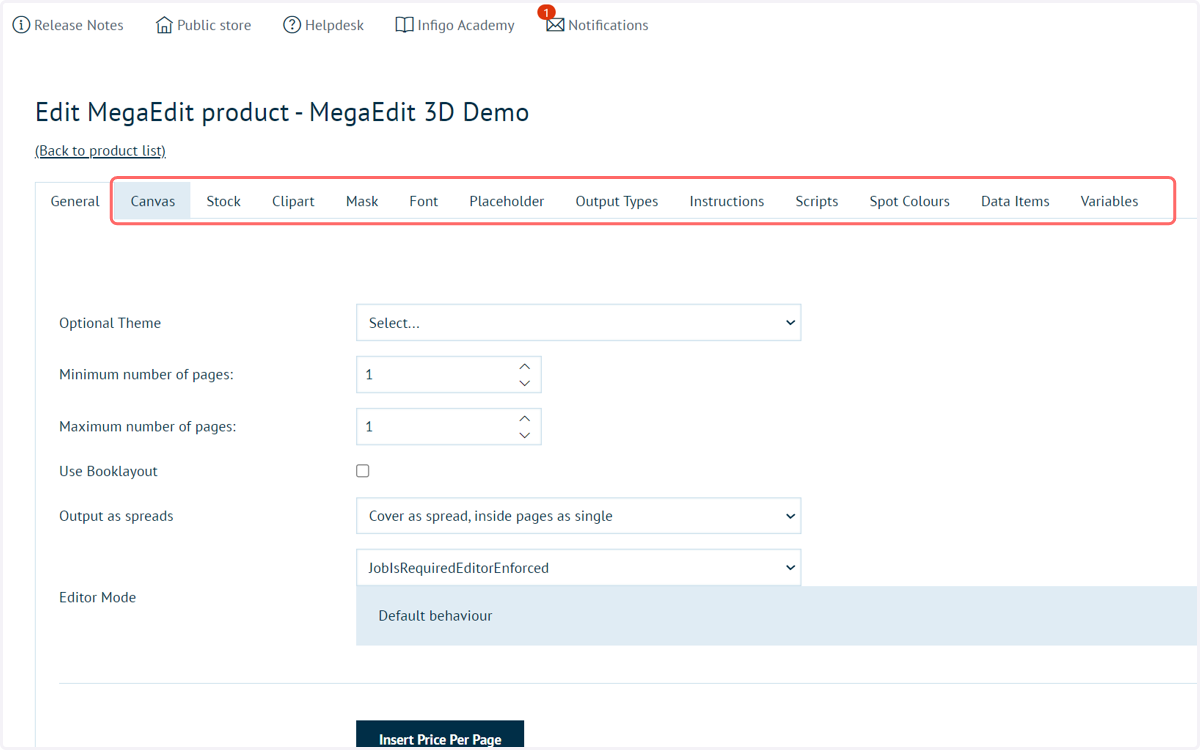Expand the Output as spreads dropdown

pos(579,516)
